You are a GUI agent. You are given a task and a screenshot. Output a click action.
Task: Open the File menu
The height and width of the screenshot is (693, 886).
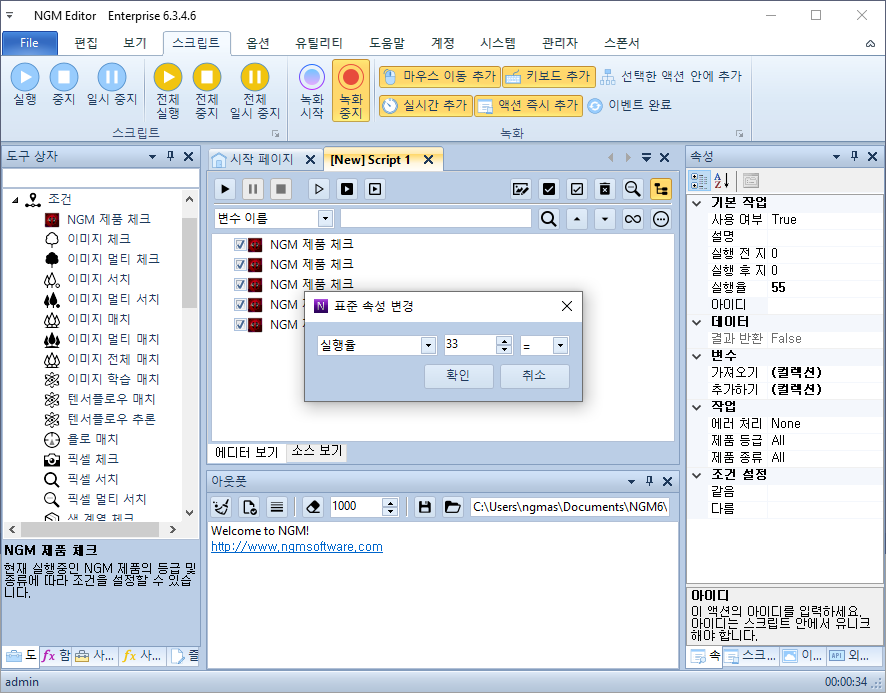coord(29,43)
